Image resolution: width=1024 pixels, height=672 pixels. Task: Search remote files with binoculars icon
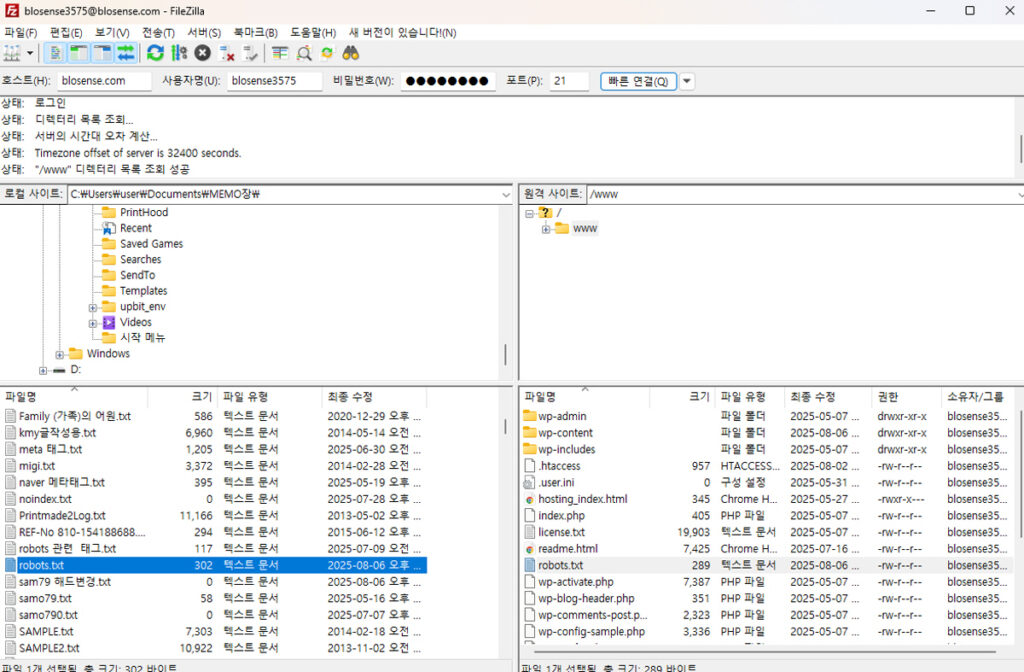(x=351, y=54)
